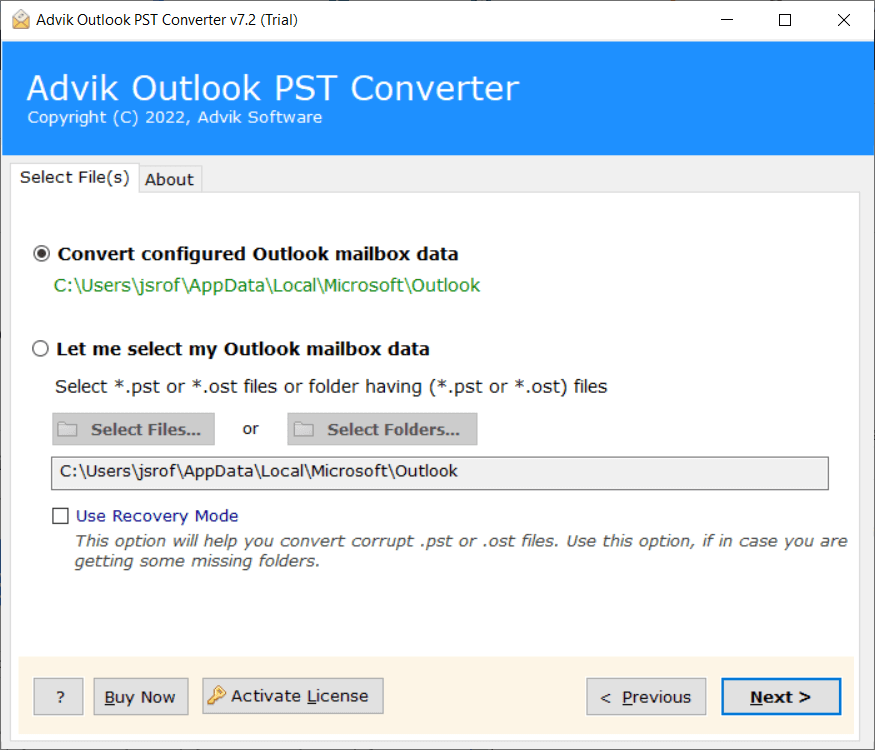Purchase the software via Buy Now
Viewport: 875px width, 750px height.
[x=140, y=696]
